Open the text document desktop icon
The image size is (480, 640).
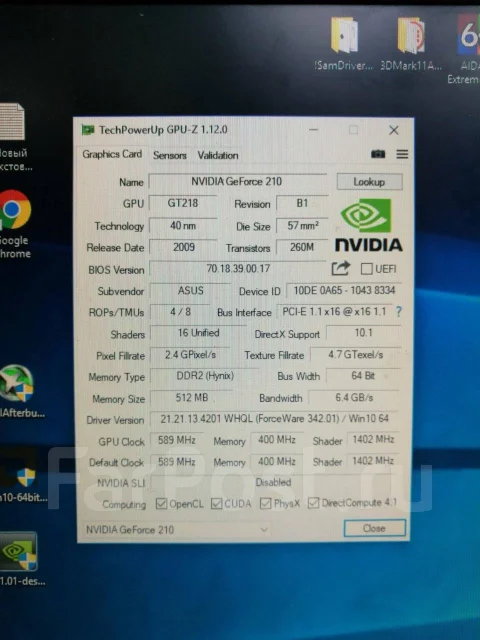15,137
